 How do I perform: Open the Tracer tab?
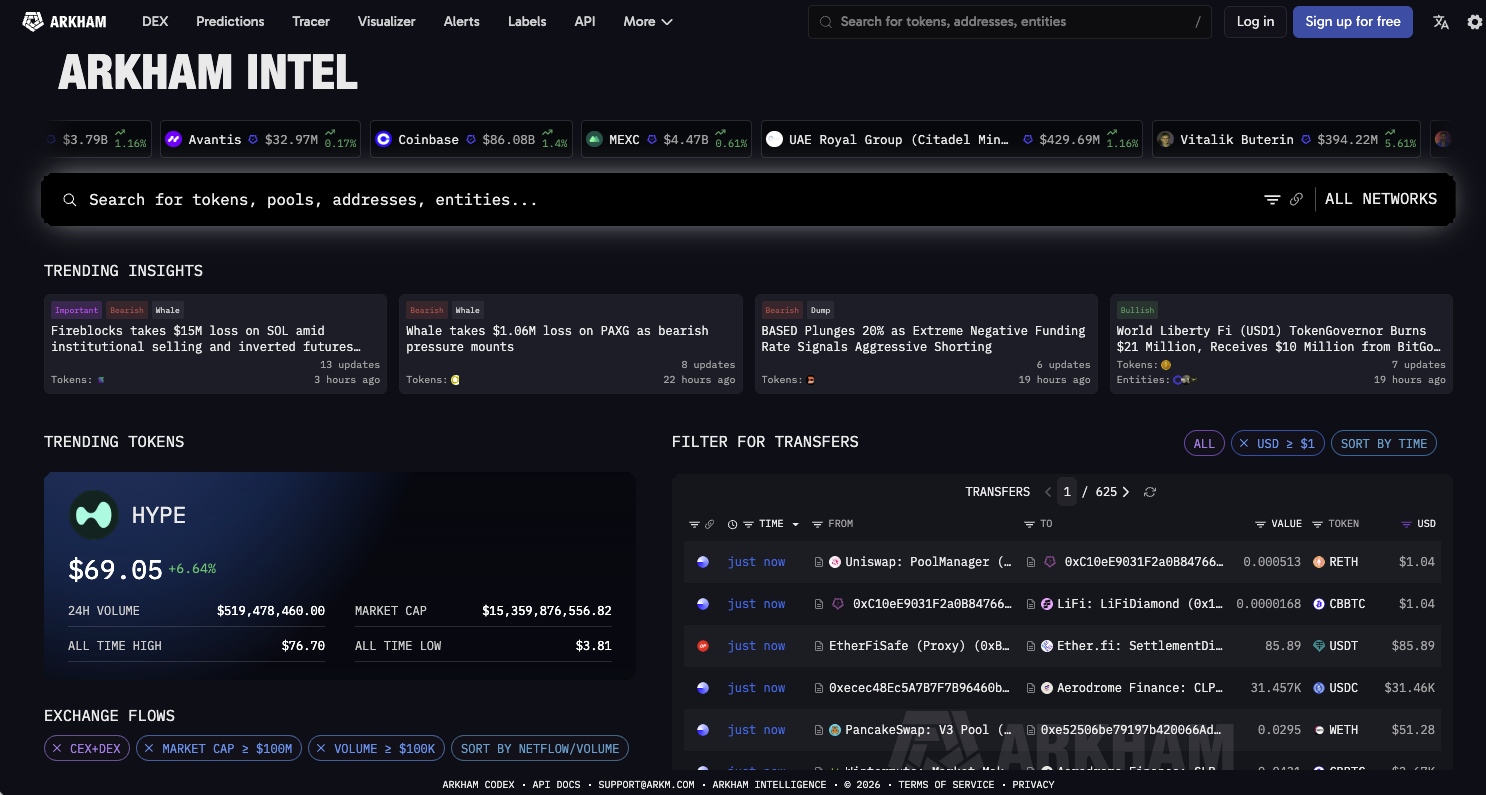pyautogui.click(x=311, y=21)
